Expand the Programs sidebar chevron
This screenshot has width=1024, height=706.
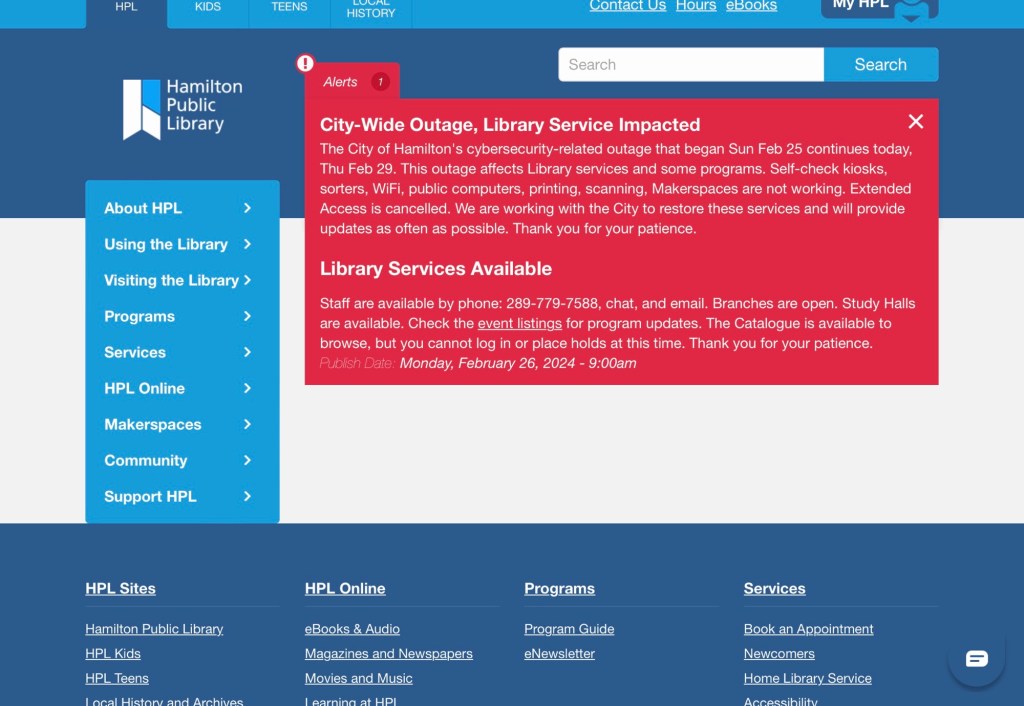pos(247,316)
